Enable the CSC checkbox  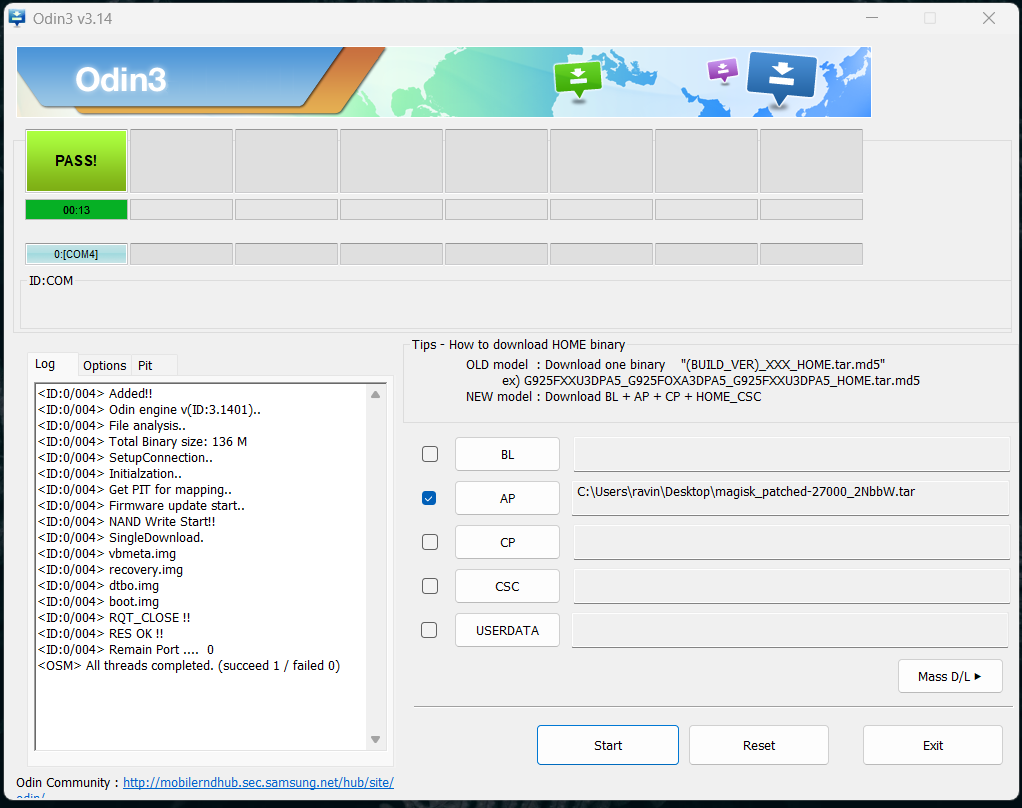(x=430, y=586)
